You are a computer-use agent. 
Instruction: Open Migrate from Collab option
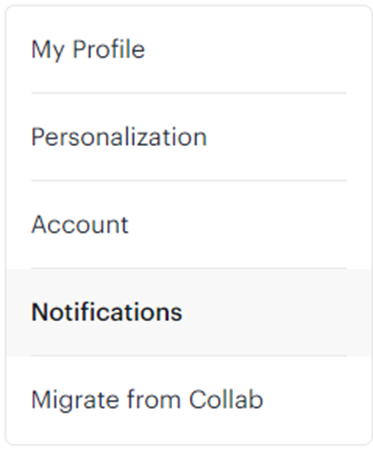pyautogui.click(x=189, y=400)
